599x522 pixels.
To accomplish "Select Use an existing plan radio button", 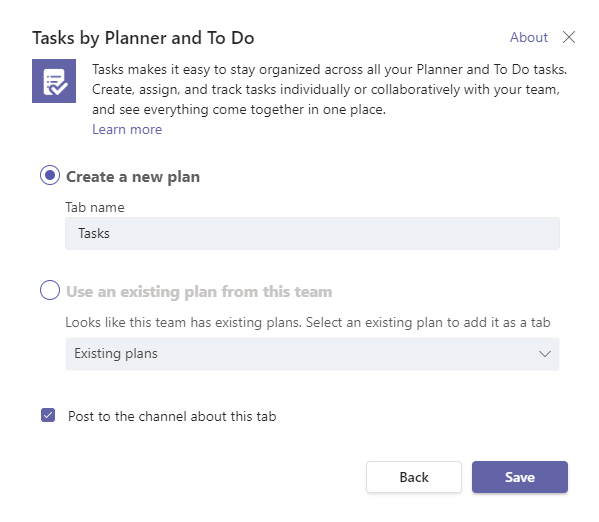I will 50,290.
